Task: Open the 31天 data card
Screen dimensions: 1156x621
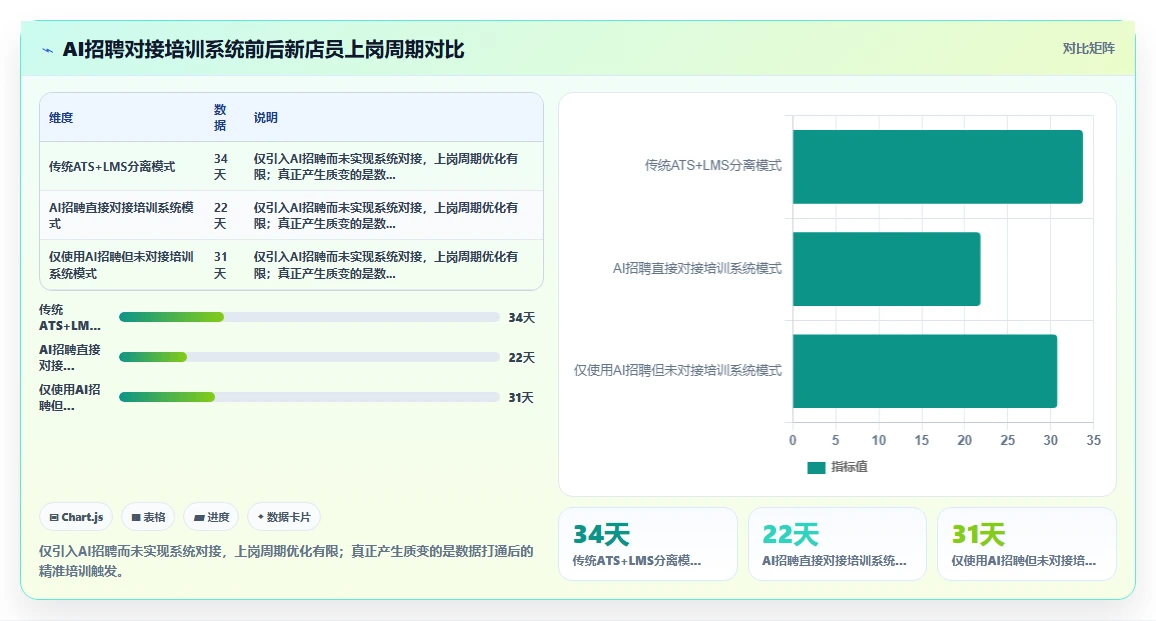Action: [x=1027, y=544]
